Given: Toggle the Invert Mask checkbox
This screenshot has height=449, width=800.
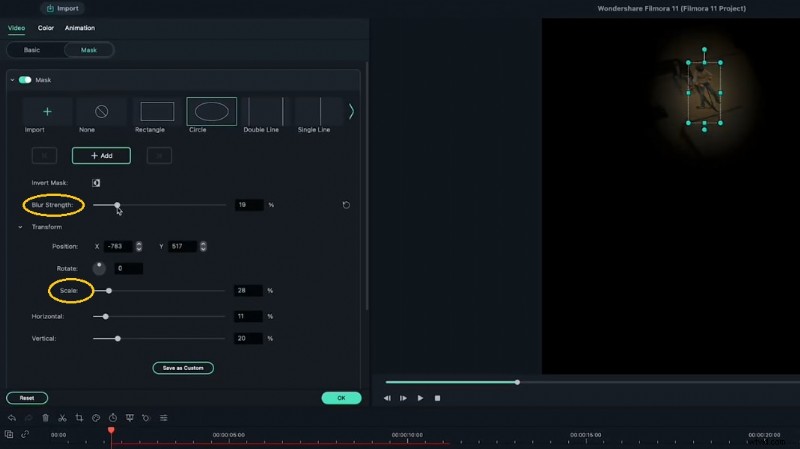Looking at the screenshot, I should (97, 183).
